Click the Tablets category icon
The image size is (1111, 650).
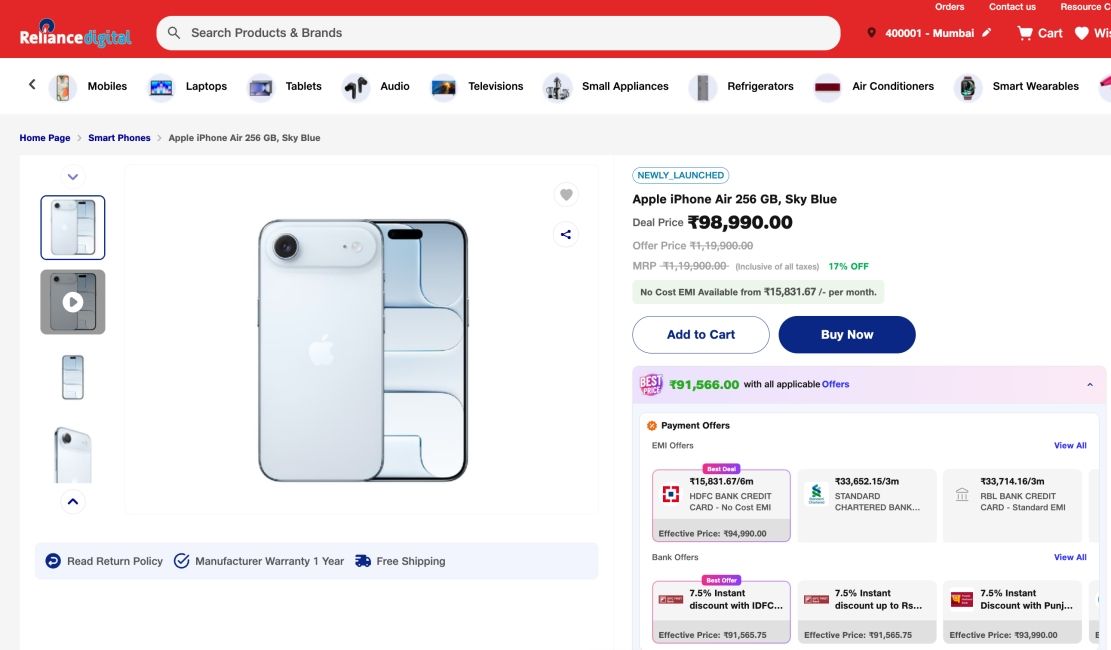261,88
